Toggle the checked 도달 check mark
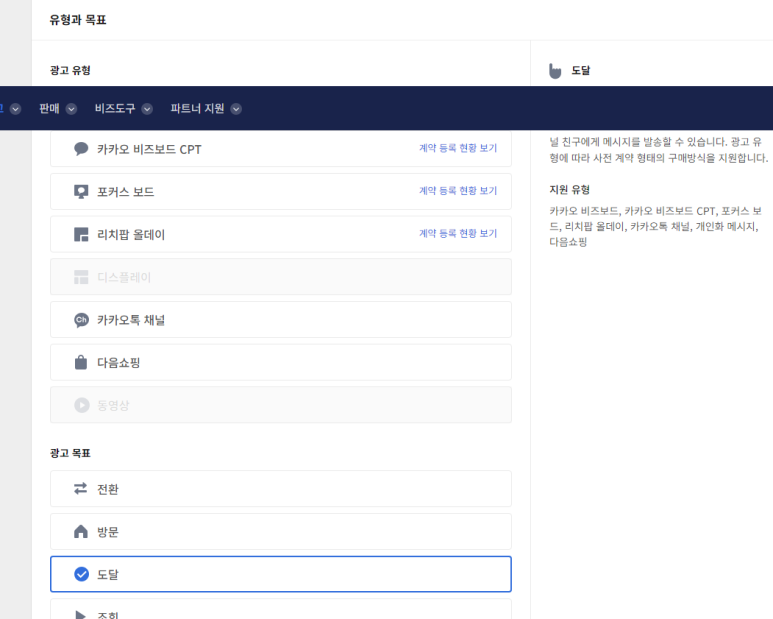Viewport: 773px width, 619px height. point(81,574)
